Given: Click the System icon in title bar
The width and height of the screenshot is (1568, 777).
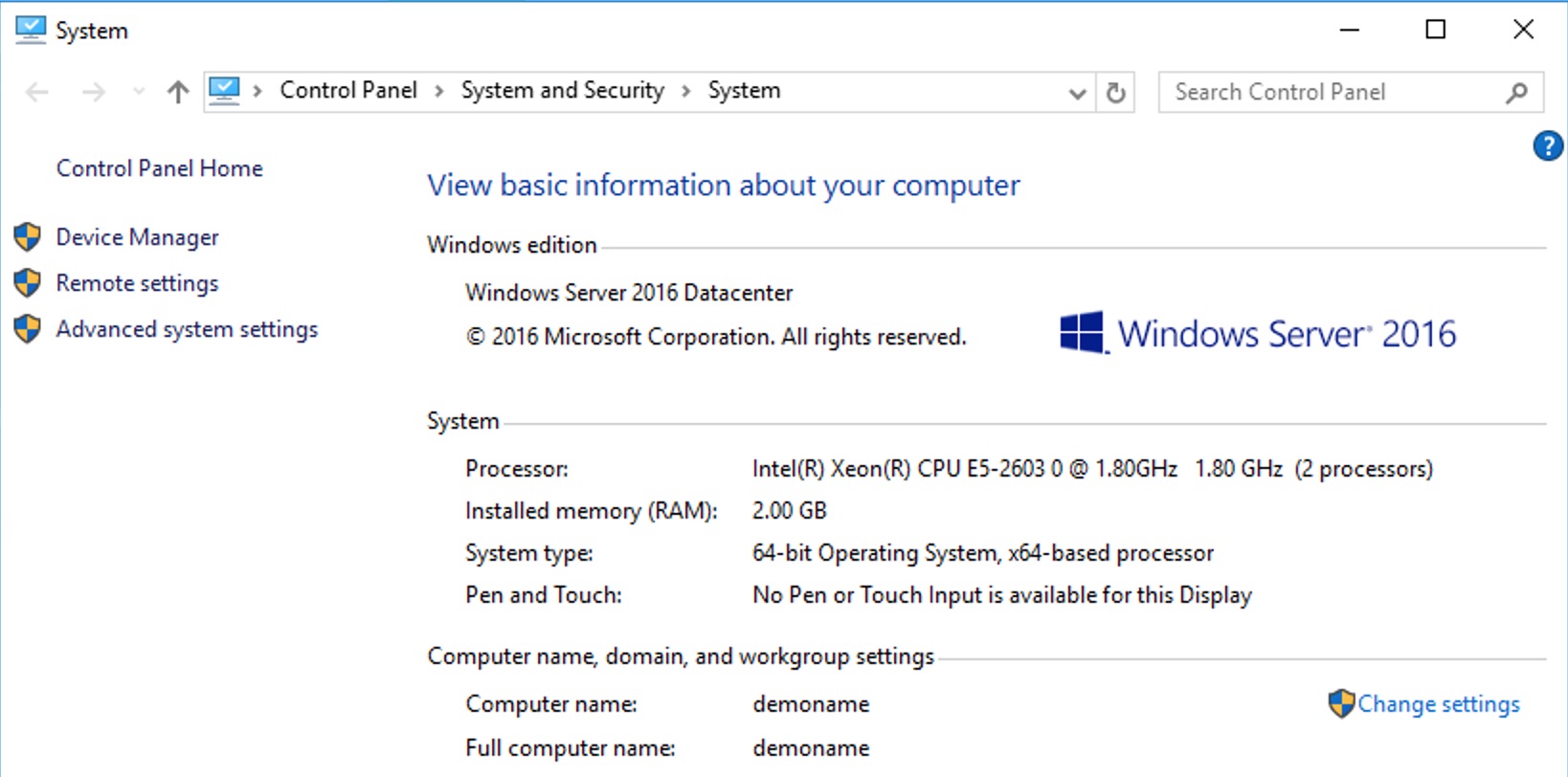Looking at the screenshot, I should tap(30, 30).
